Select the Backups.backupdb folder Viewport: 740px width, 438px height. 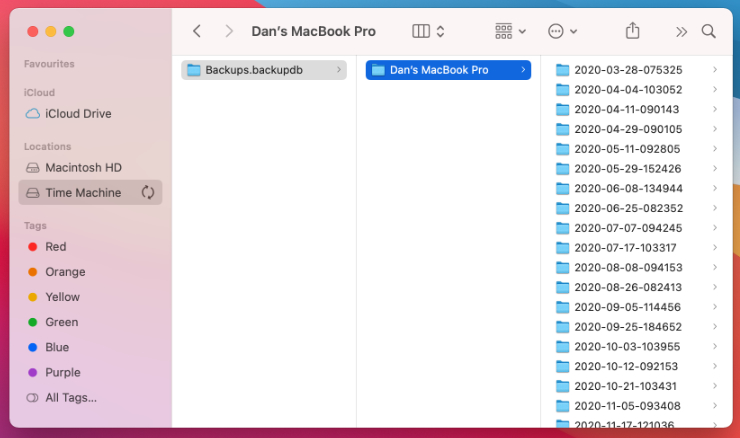pyautogui.click(x=264, y=70)
